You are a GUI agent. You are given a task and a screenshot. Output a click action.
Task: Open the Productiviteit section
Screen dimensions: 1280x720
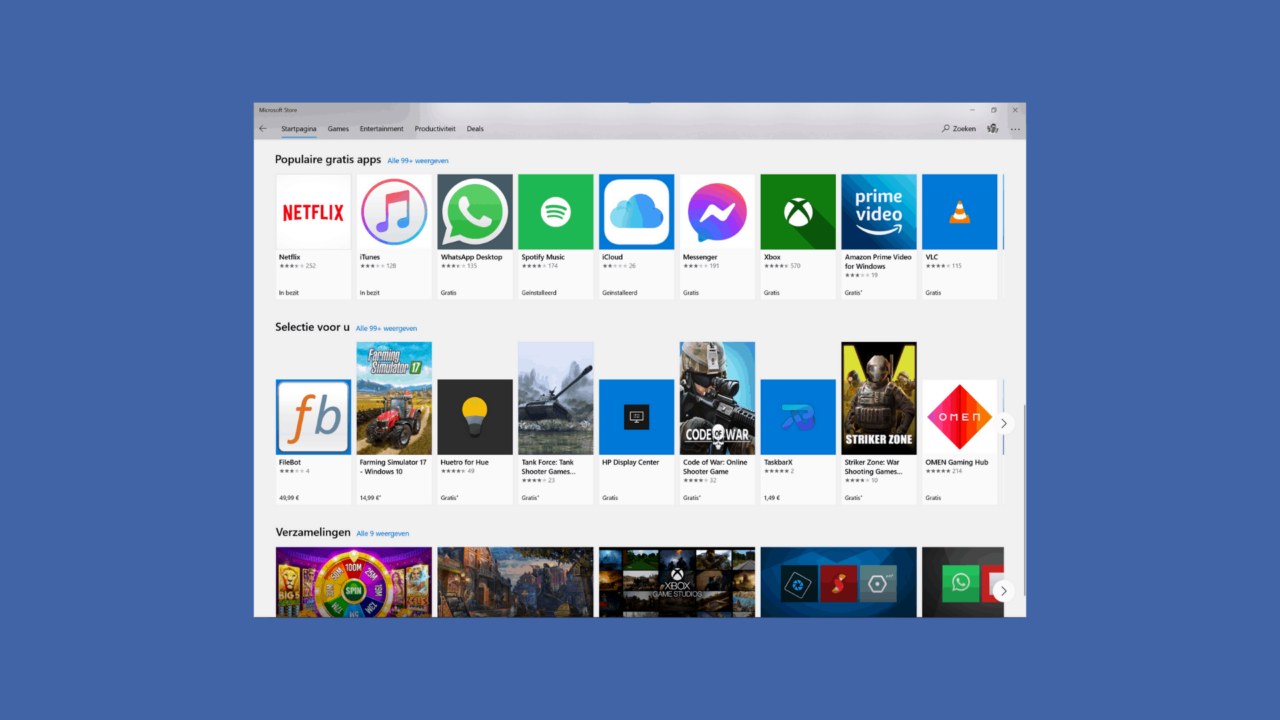pos(435,128)
